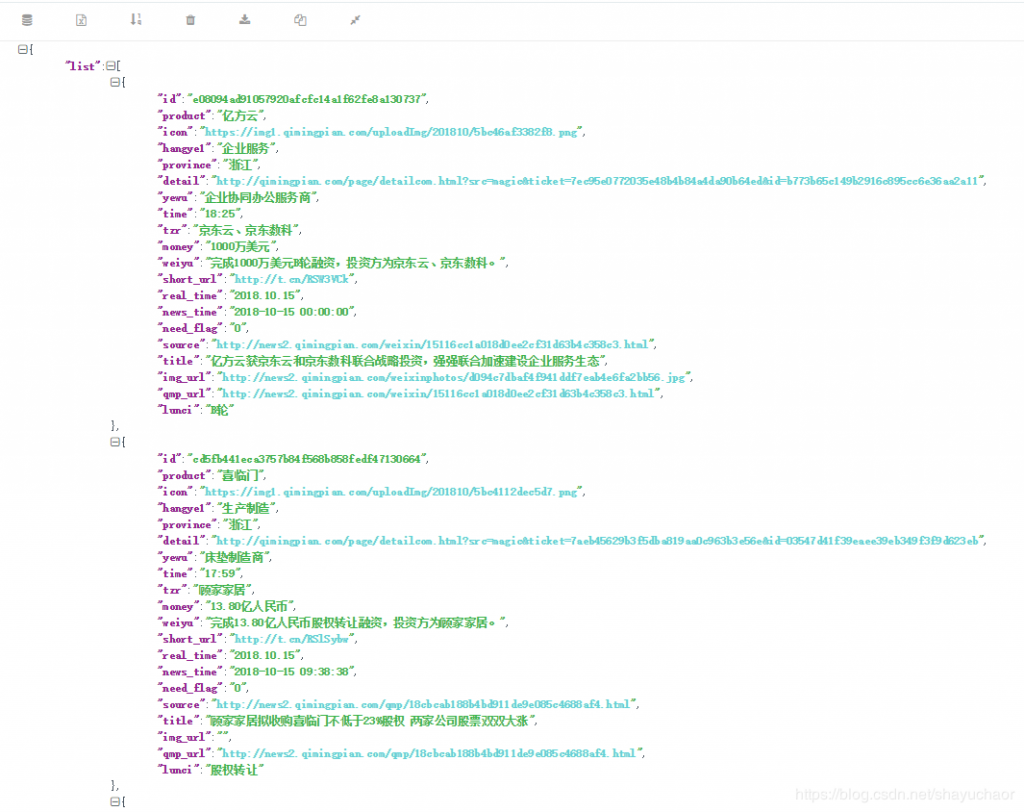Select yewu value "床垫制造商"
The height and width of the screenshot is (812, 1024).
click(234, 557)
